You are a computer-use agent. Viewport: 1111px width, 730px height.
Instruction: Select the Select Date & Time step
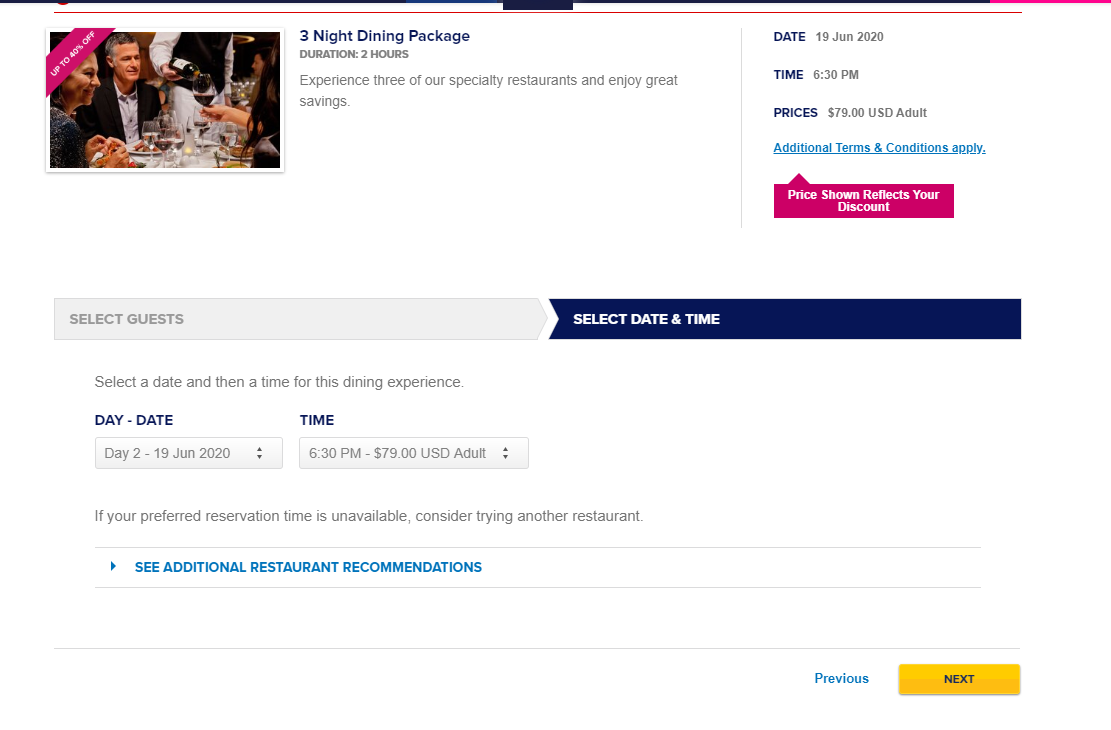784,319
